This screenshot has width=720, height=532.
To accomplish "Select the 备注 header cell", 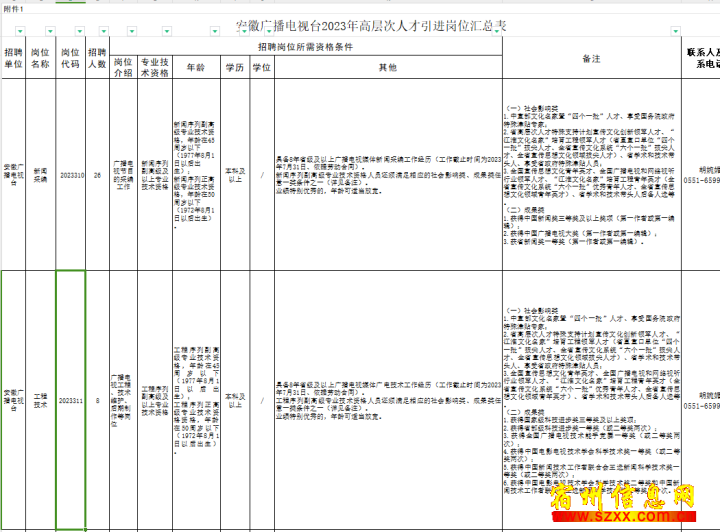I will click(592, 58).
